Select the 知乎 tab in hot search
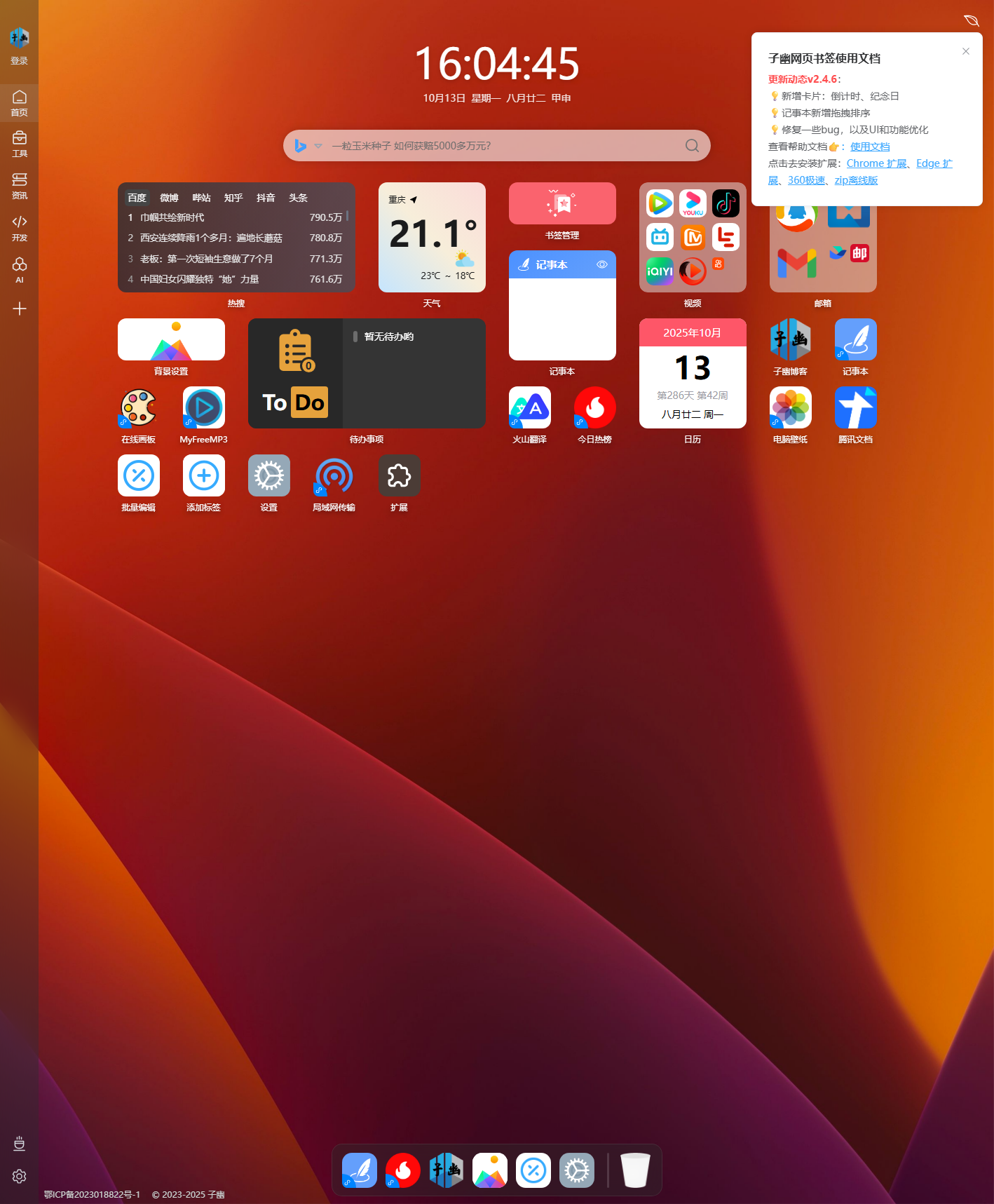The height and width of the screenshot is (1204, 994). (x=233, y=198)
